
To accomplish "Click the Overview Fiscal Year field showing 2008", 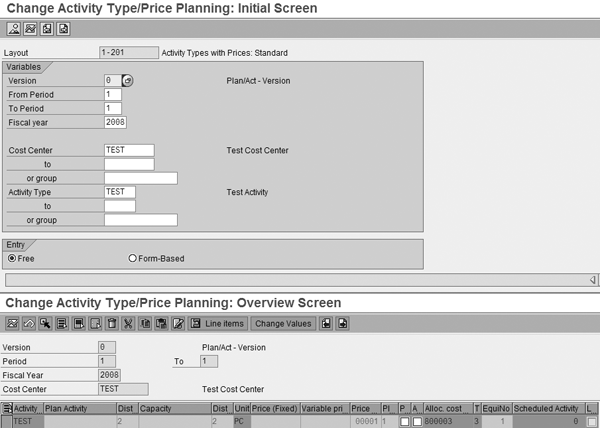I will click(109, 375).
